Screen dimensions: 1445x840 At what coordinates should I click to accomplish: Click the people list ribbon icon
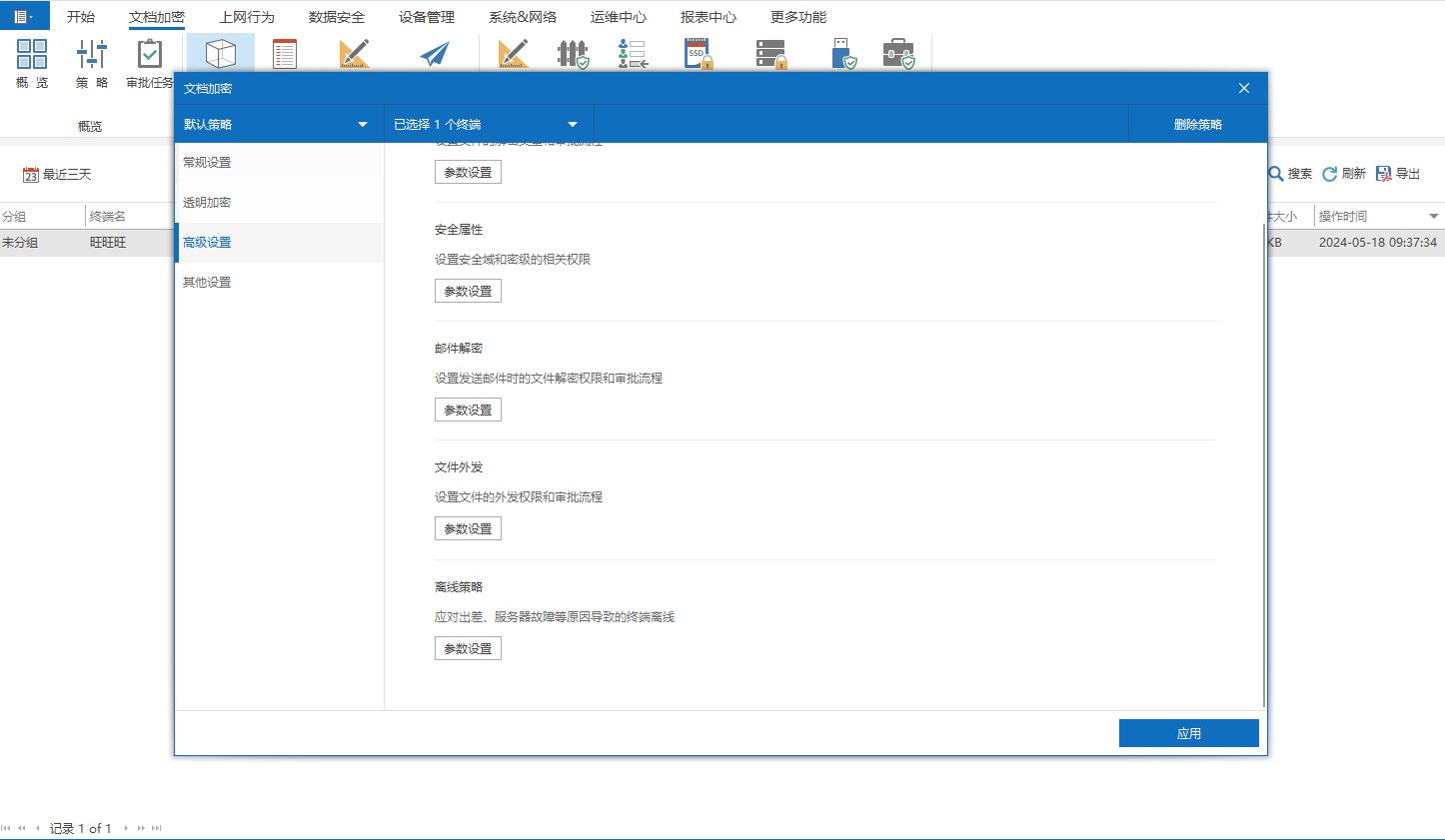633,54
